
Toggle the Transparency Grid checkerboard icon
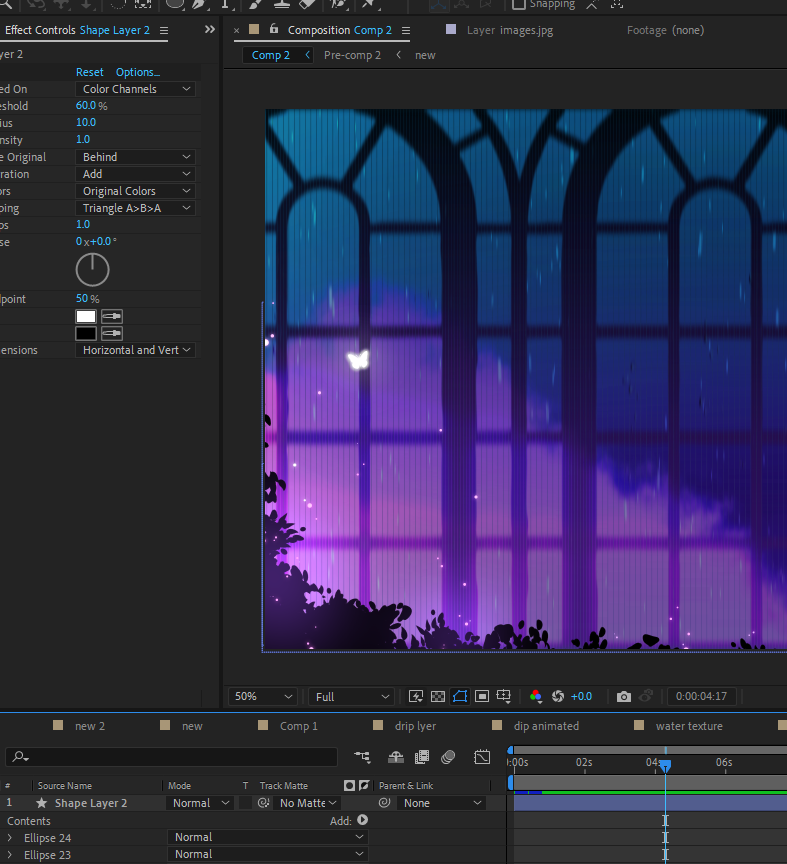pyautogui.click(x=438, y=696)
